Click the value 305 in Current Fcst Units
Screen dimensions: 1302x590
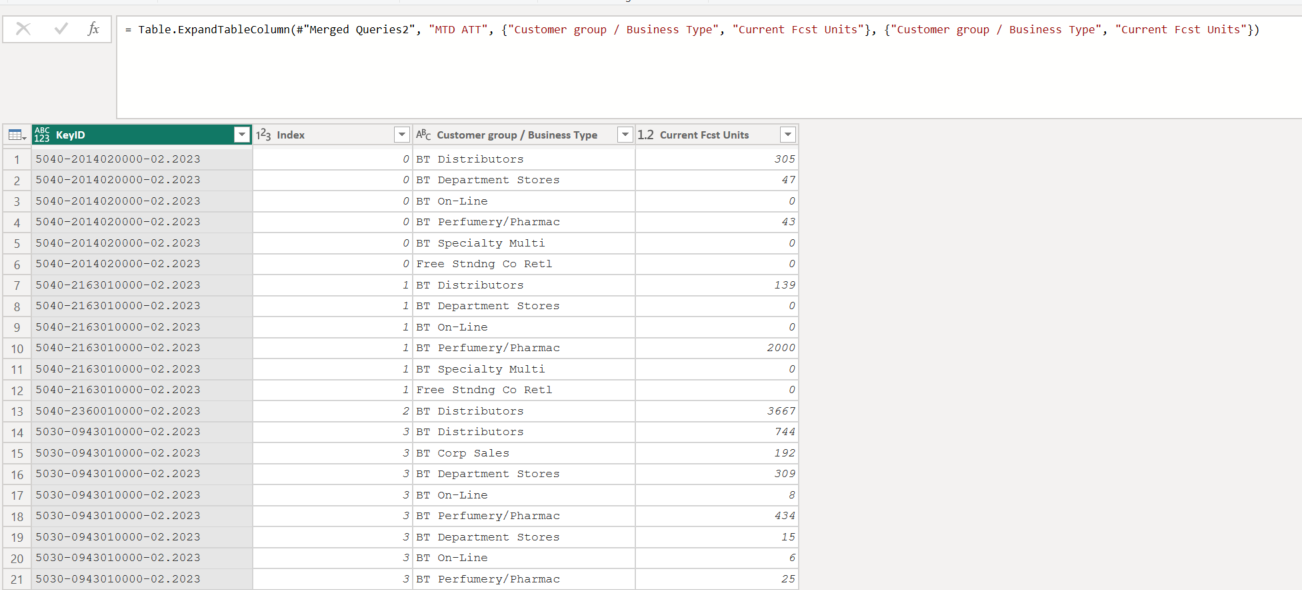[x=784, y=159]
